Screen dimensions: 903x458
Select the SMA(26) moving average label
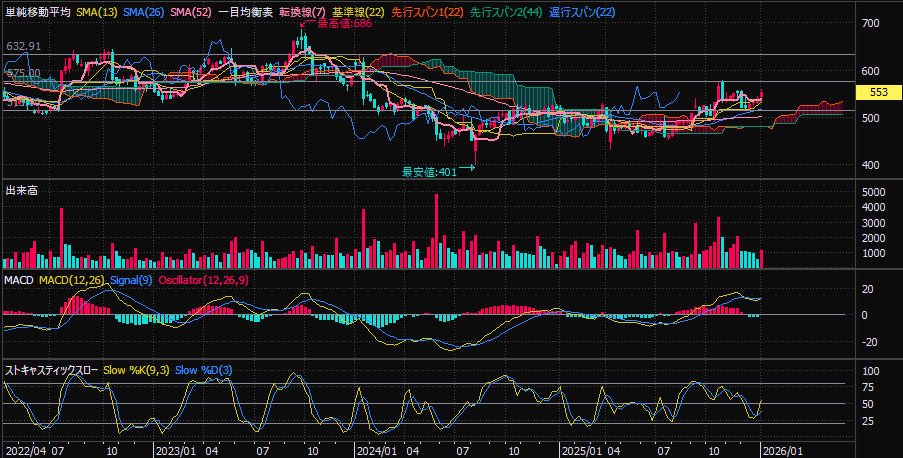click(143, 12)
